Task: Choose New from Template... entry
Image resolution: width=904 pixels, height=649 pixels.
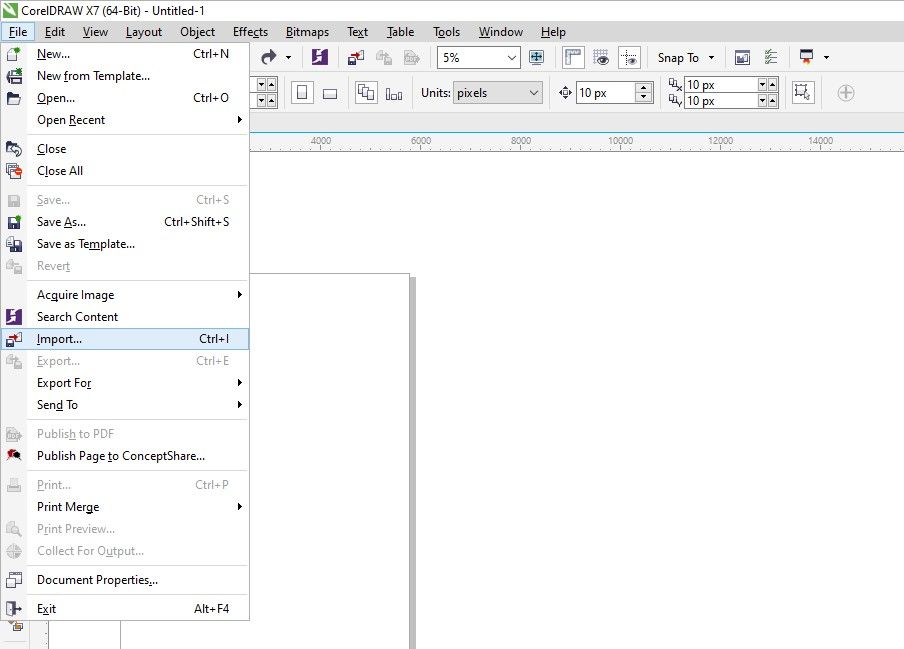Action: 125,76
